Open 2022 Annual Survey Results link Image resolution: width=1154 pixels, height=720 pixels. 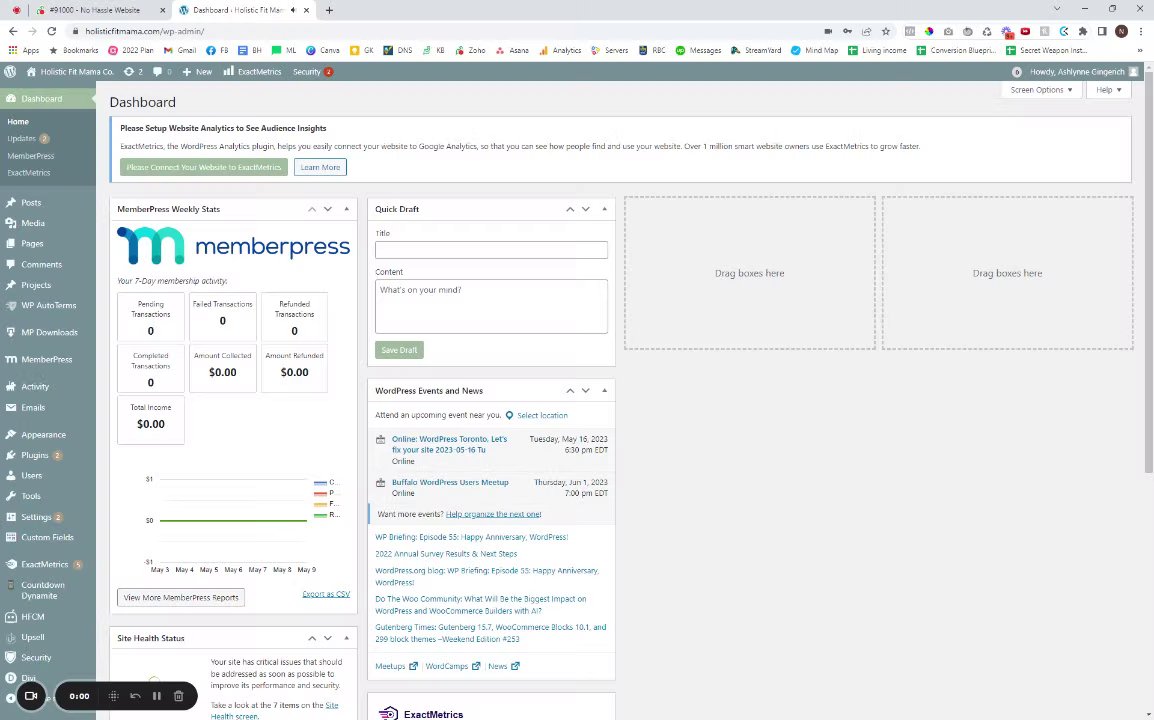click(446, 554)
